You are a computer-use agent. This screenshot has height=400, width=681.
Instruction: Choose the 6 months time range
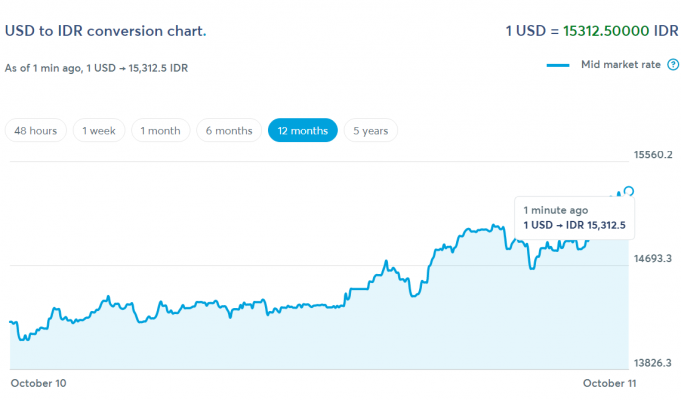229,131
